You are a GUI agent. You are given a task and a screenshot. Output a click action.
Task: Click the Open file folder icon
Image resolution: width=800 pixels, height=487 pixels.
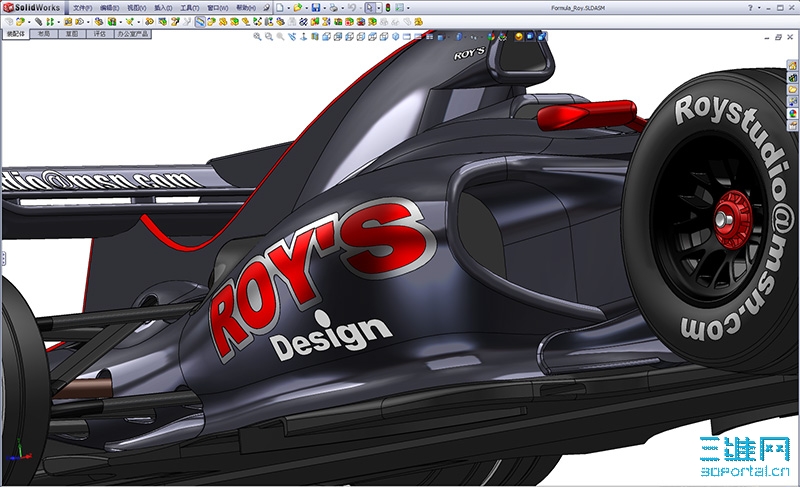tap(297, 8)
